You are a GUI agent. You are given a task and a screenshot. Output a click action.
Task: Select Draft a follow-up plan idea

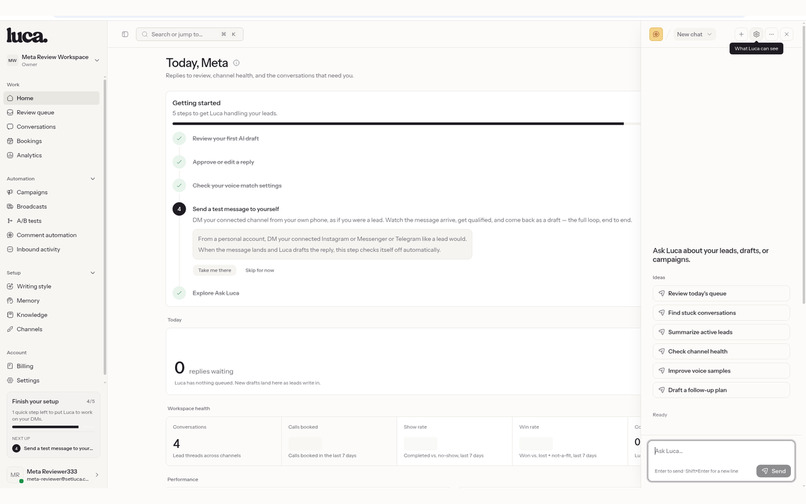pyautogui.click(x=721, y=390)
